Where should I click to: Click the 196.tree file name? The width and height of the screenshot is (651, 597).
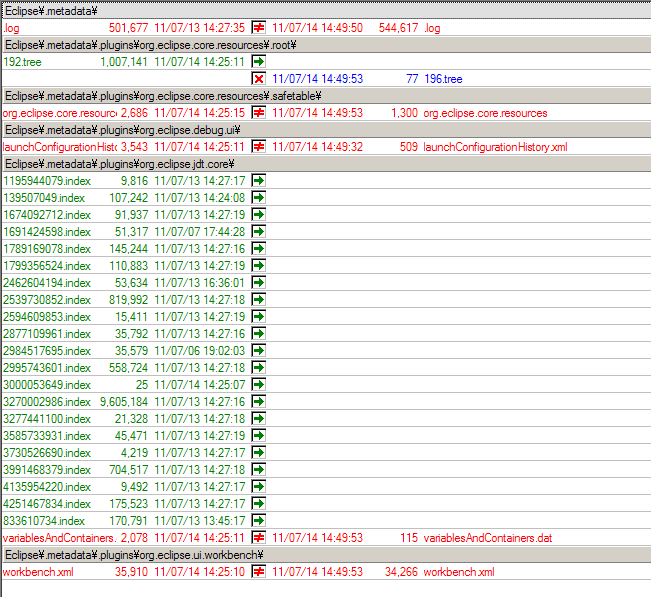[x=443, y=79]
